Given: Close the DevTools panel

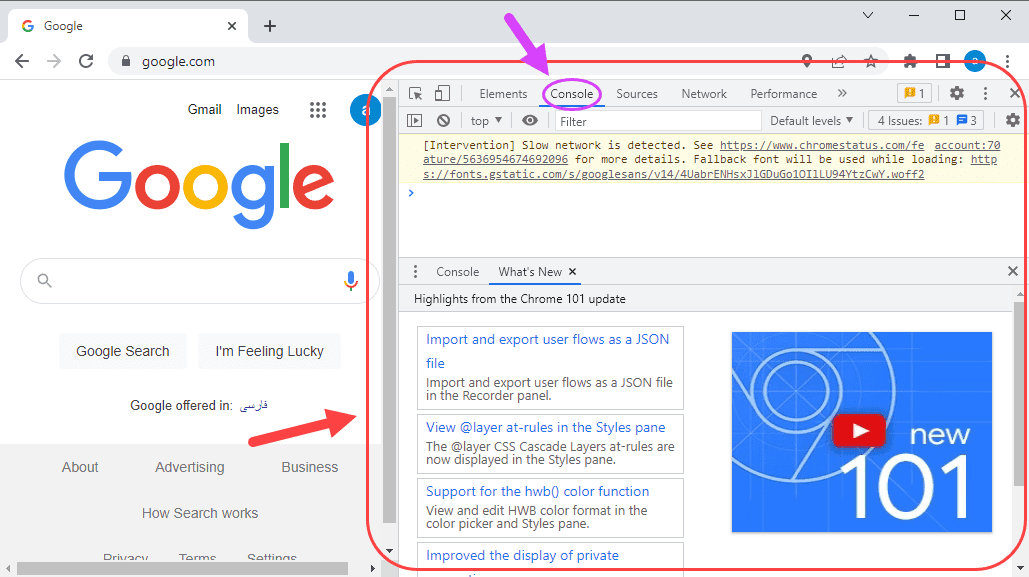Looking at the screenshot, I should [1015, 93].
